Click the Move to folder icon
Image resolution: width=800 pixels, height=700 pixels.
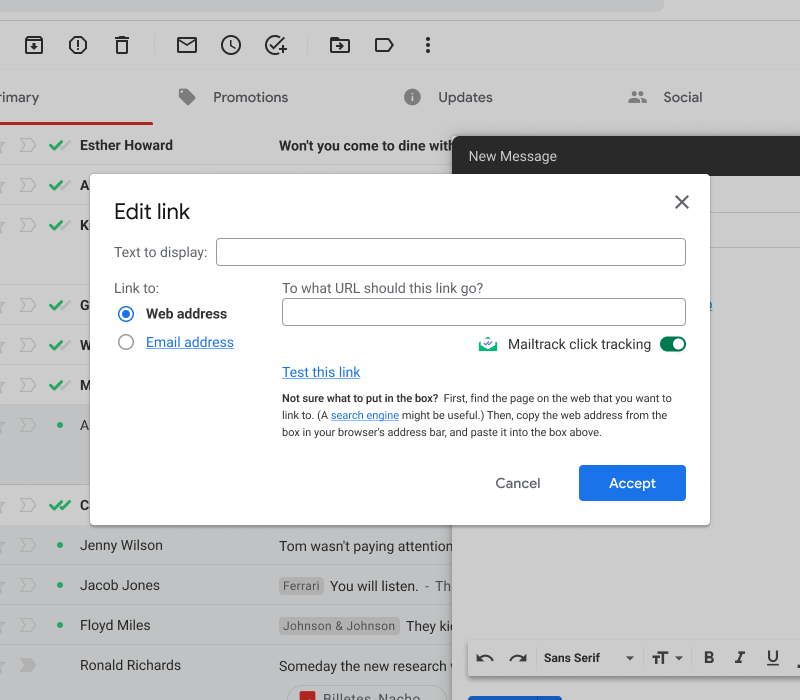coord(340,45)
